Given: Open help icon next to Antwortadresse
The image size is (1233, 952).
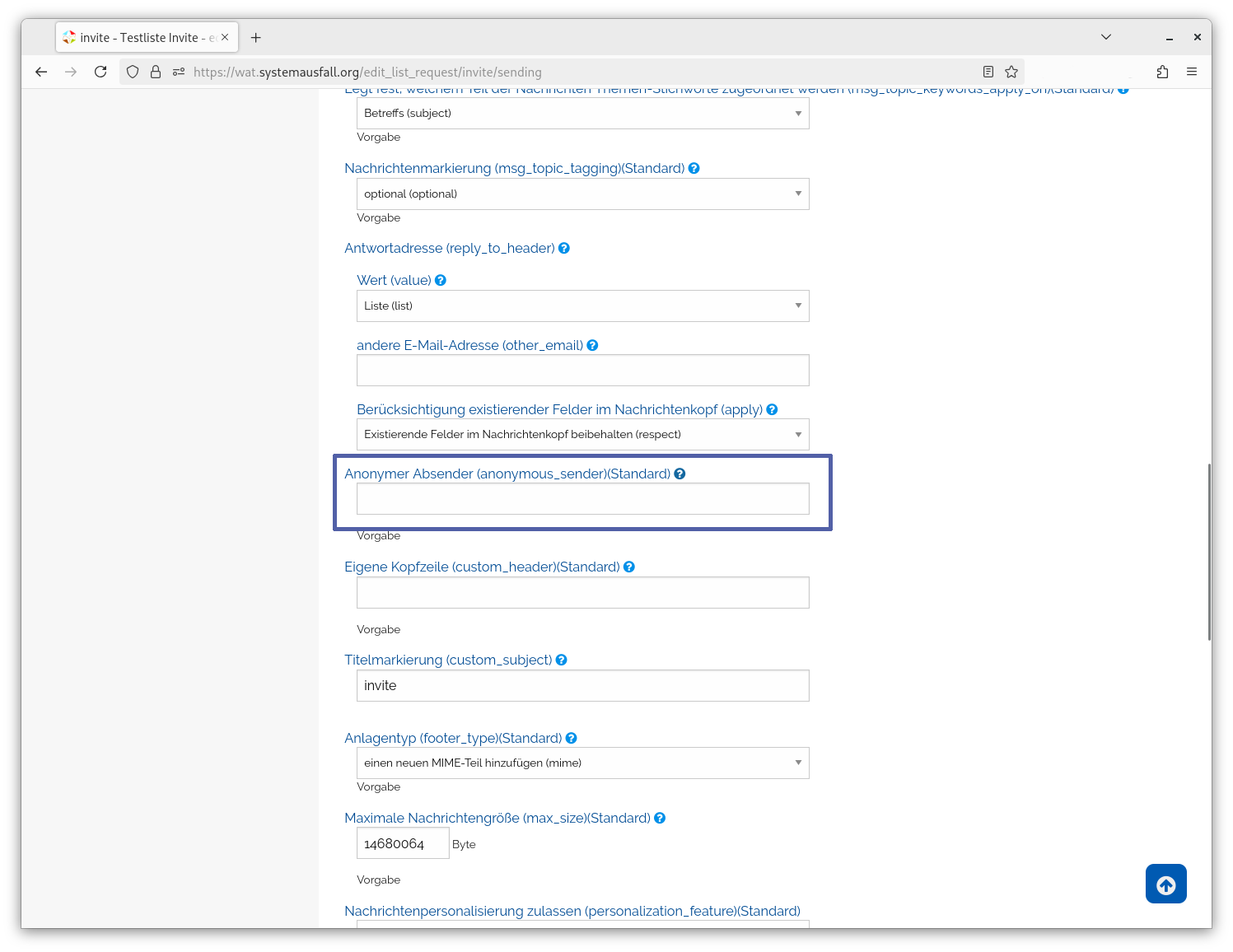Looking at the screenshot, I should pos(564,248).
